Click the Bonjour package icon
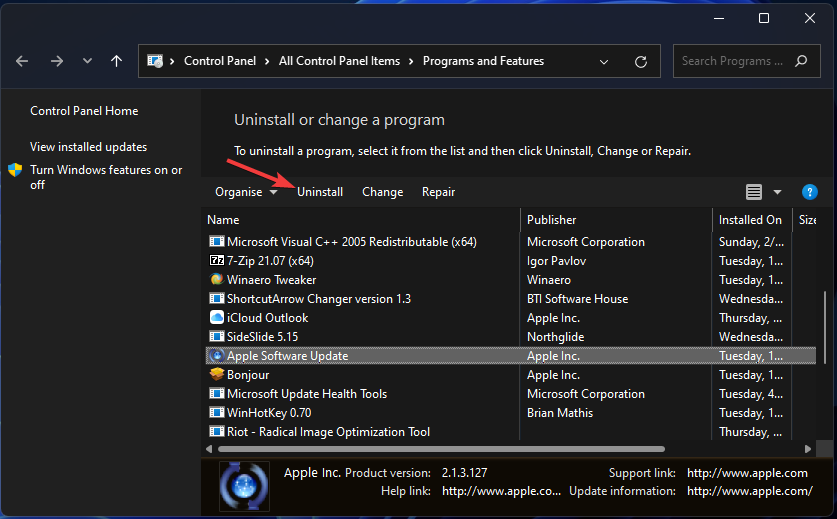The image size is (837, 519). coord(216,374)
